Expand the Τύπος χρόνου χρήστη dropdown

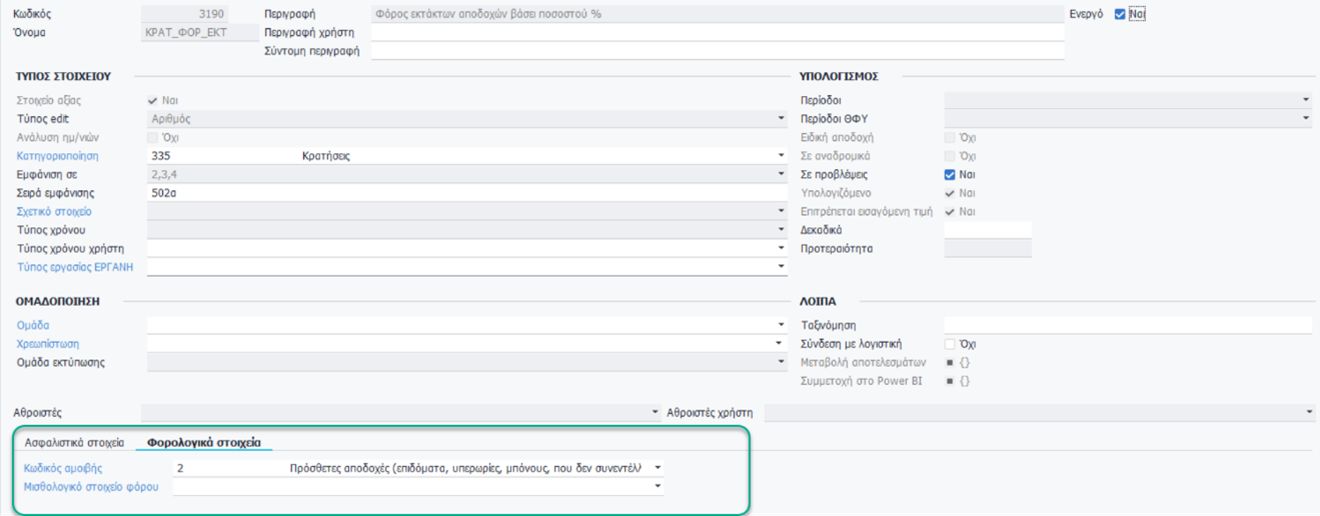point(780,249)
